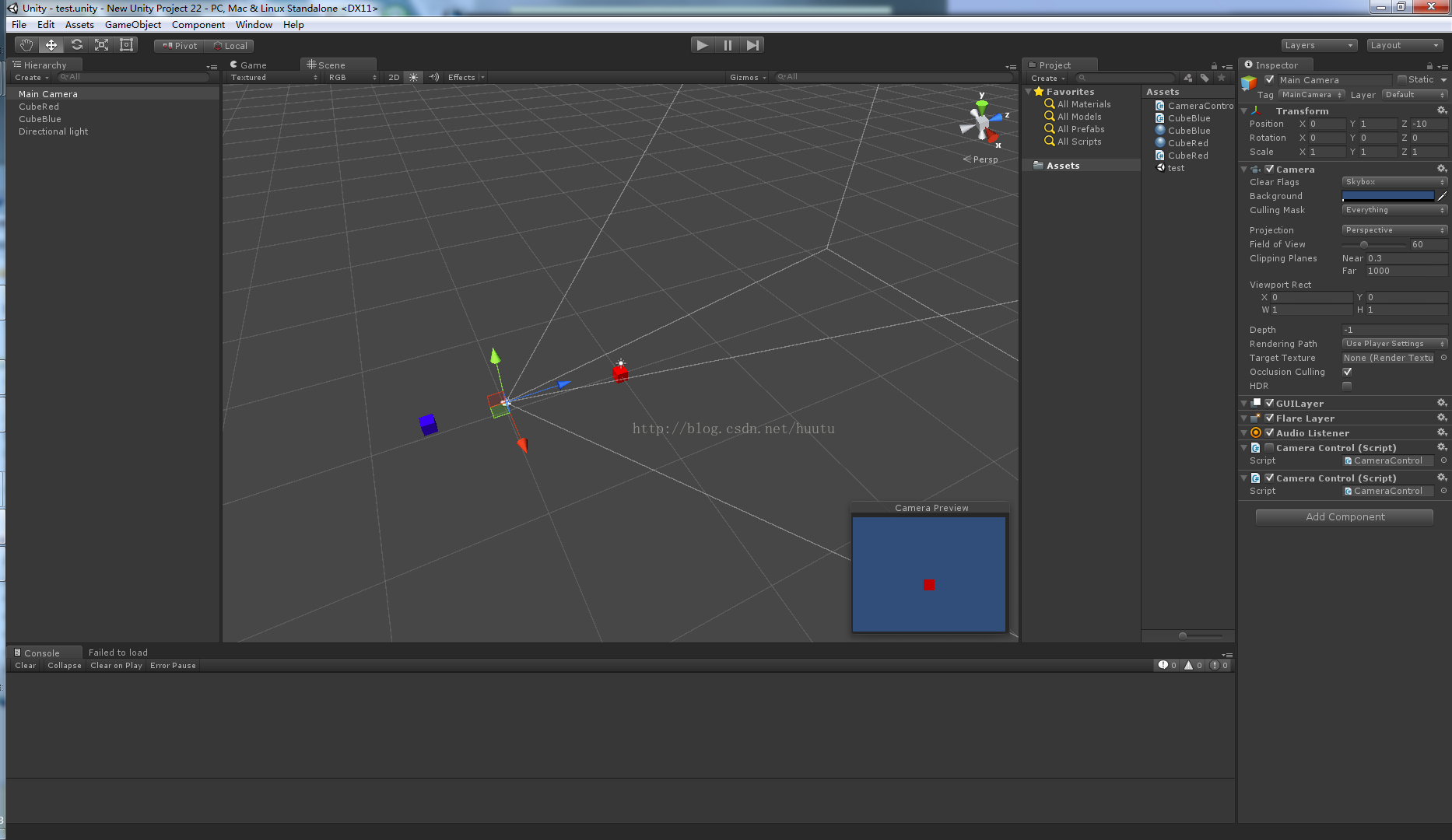
Task: Toggle Main Camera active checkbox
Action: pyautogui.click(x=1270, y=79)
